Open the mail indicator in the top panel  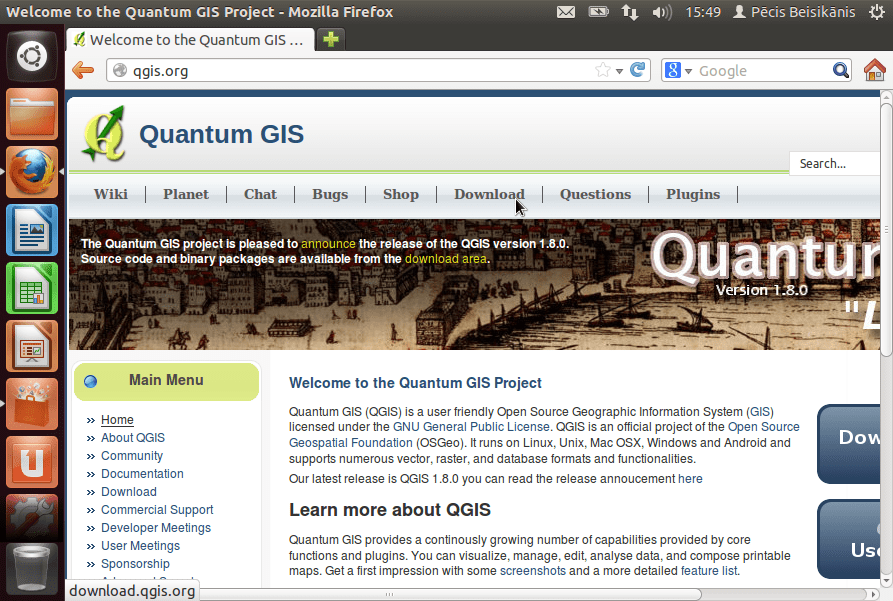[x=566, y=12]
